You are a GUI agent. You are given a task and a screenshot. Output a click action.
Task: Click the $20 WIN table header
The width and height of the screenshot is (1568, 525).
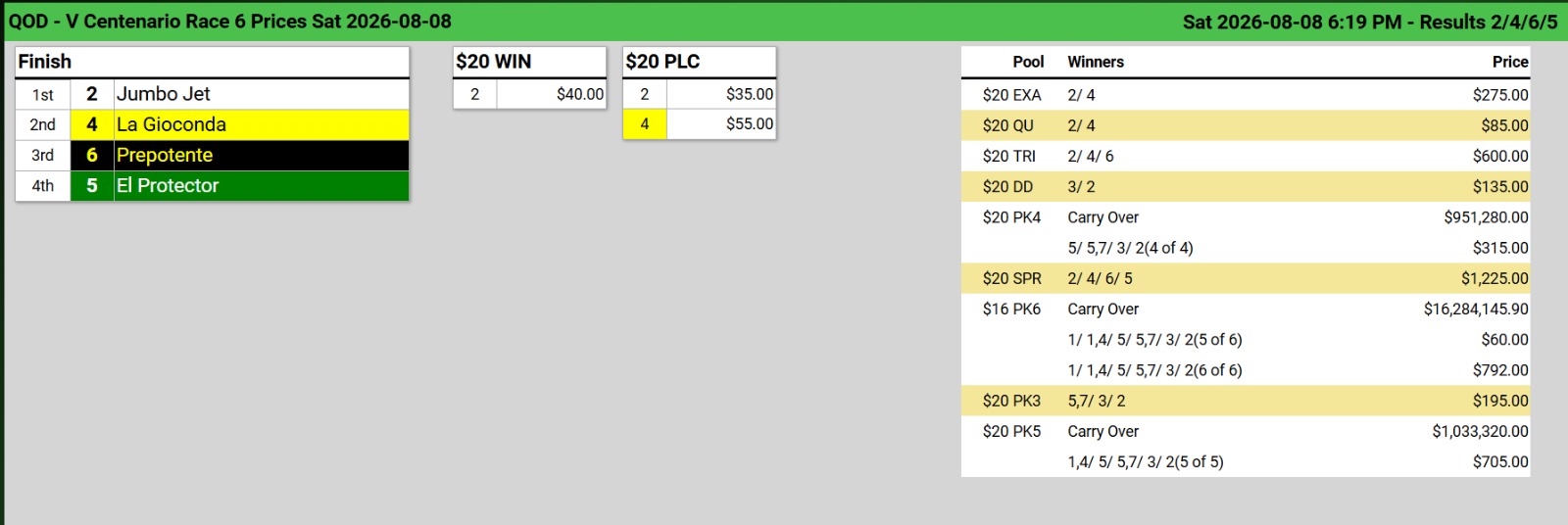529,62
